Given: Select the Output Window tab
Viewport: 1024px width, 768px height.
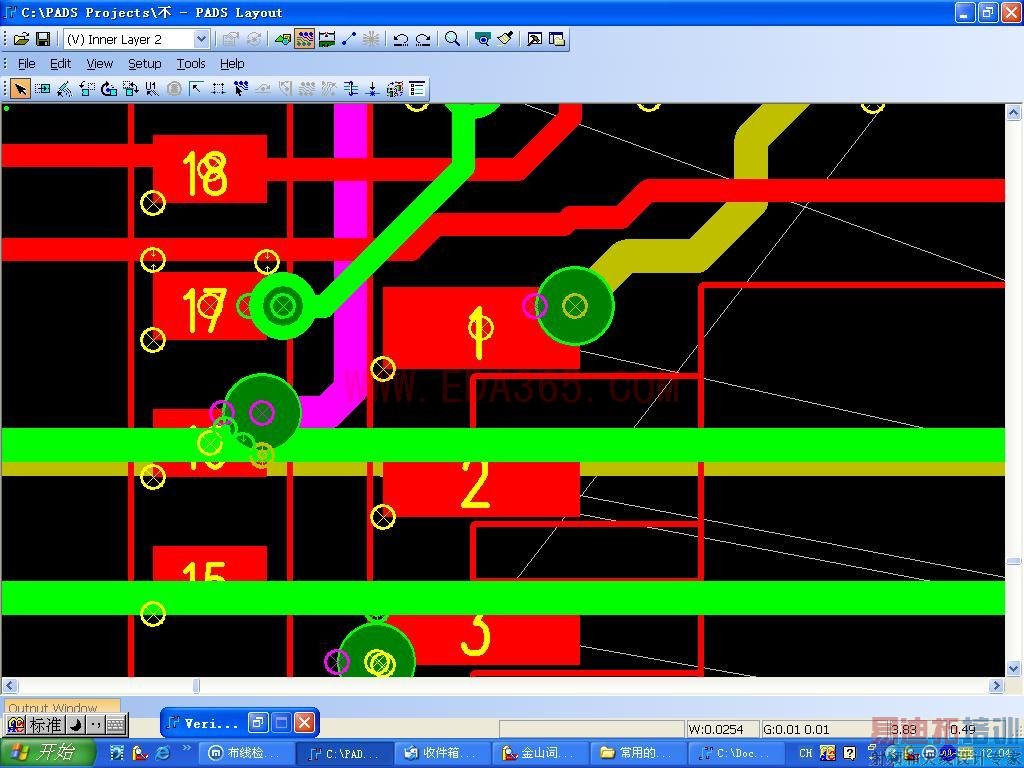Looking at the screenshot, I should coord(61,707).
